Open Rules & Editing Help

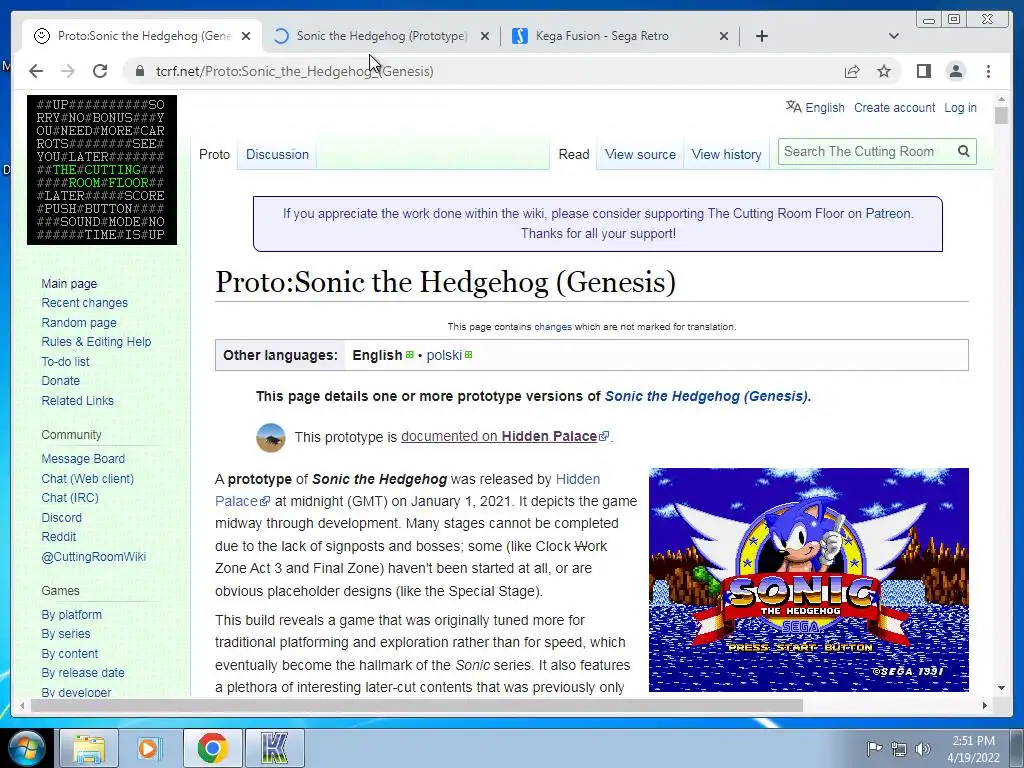point(96,342)
